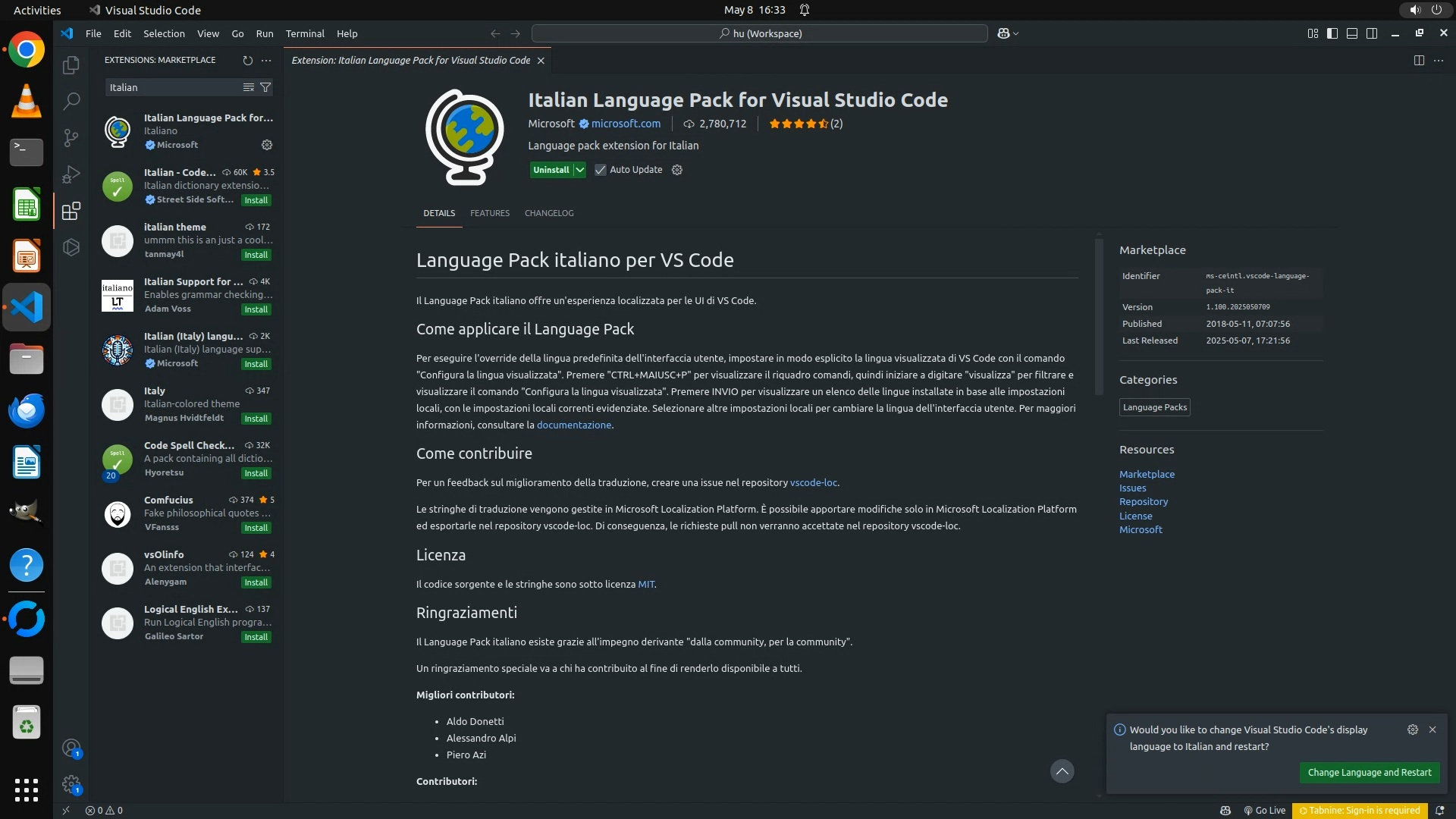
Task: Clear extensions search results icon
Action: pyautogui.click(x=248, y=88)
